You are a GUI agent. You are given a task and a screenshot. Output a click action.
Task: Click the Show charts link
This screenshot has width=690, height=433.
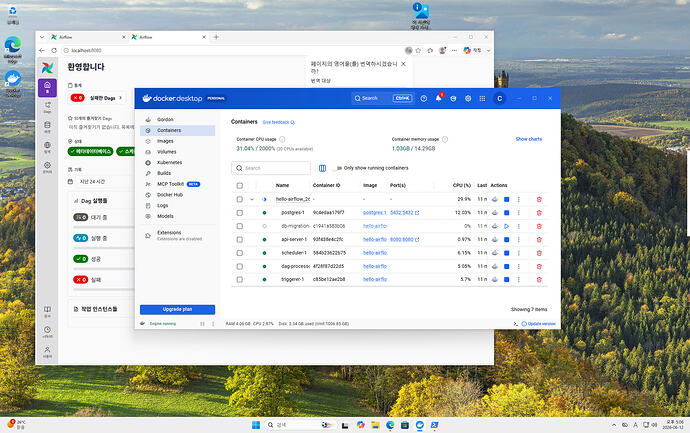tap(529, 139)
